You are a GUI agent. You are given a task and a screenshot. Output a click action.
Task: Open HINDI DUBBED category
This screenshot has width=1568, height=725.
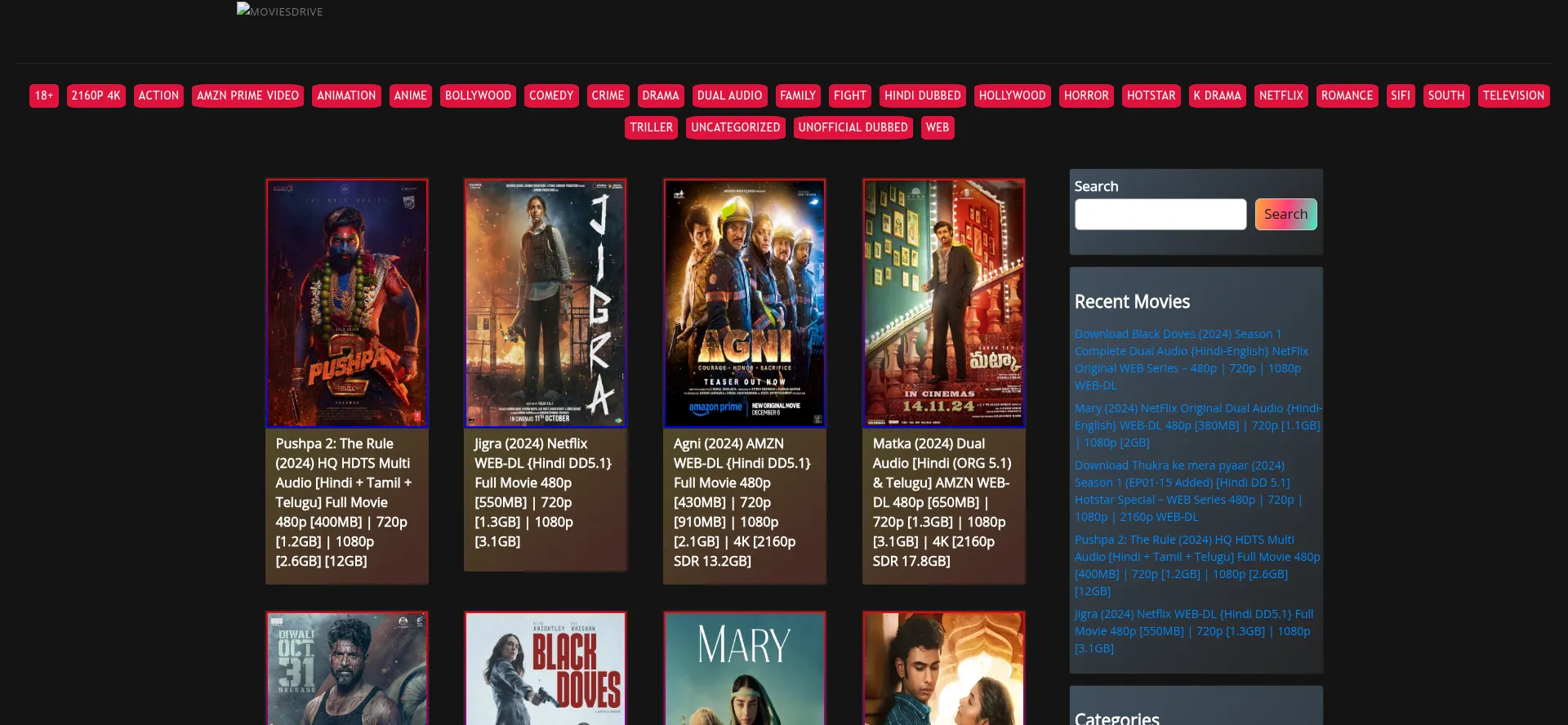[923, 96]
